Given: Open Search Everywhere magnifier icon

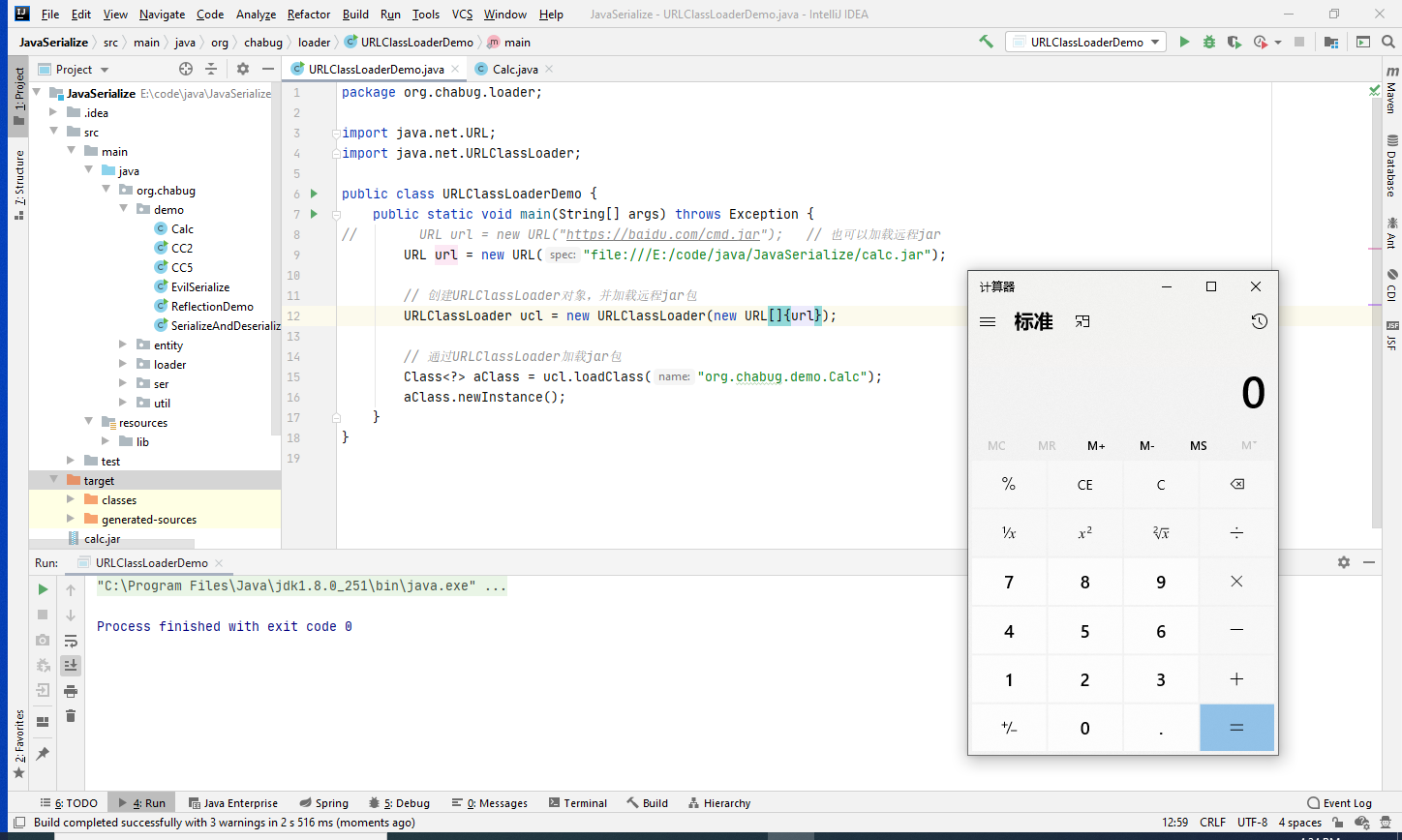Looking at the screenshot, I should (x=1387, y=42).
